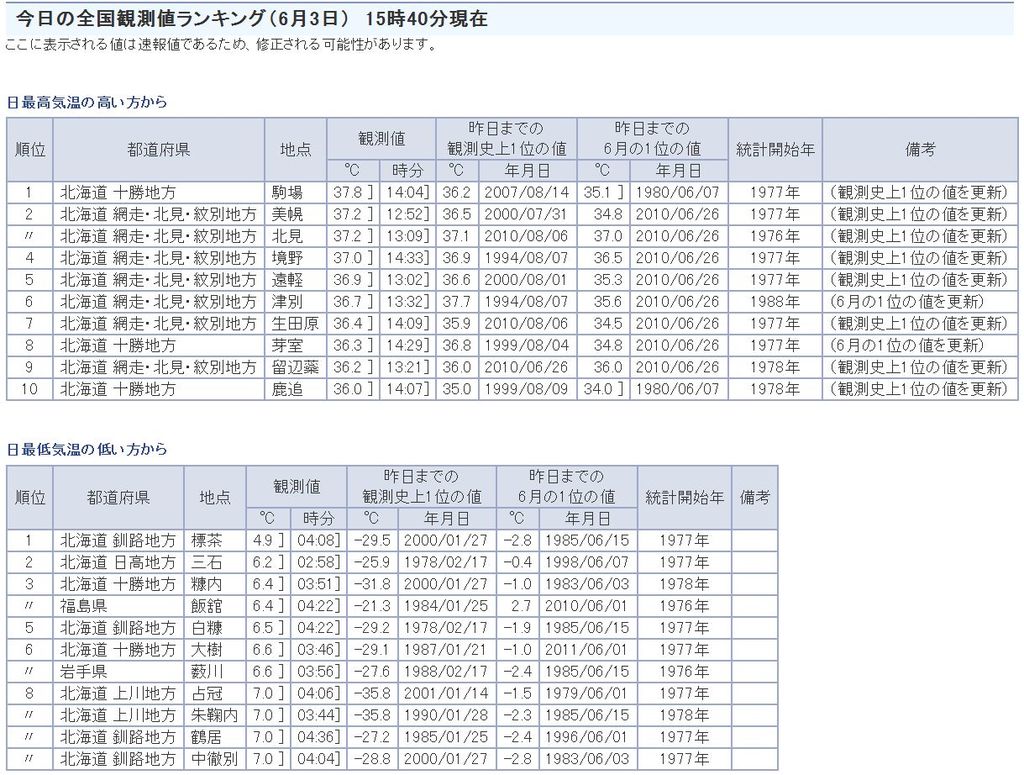The height and width of the screenshot is (775, 1024).
Task: Open the 美幌 station entry
Action: (x=287, y=214)
